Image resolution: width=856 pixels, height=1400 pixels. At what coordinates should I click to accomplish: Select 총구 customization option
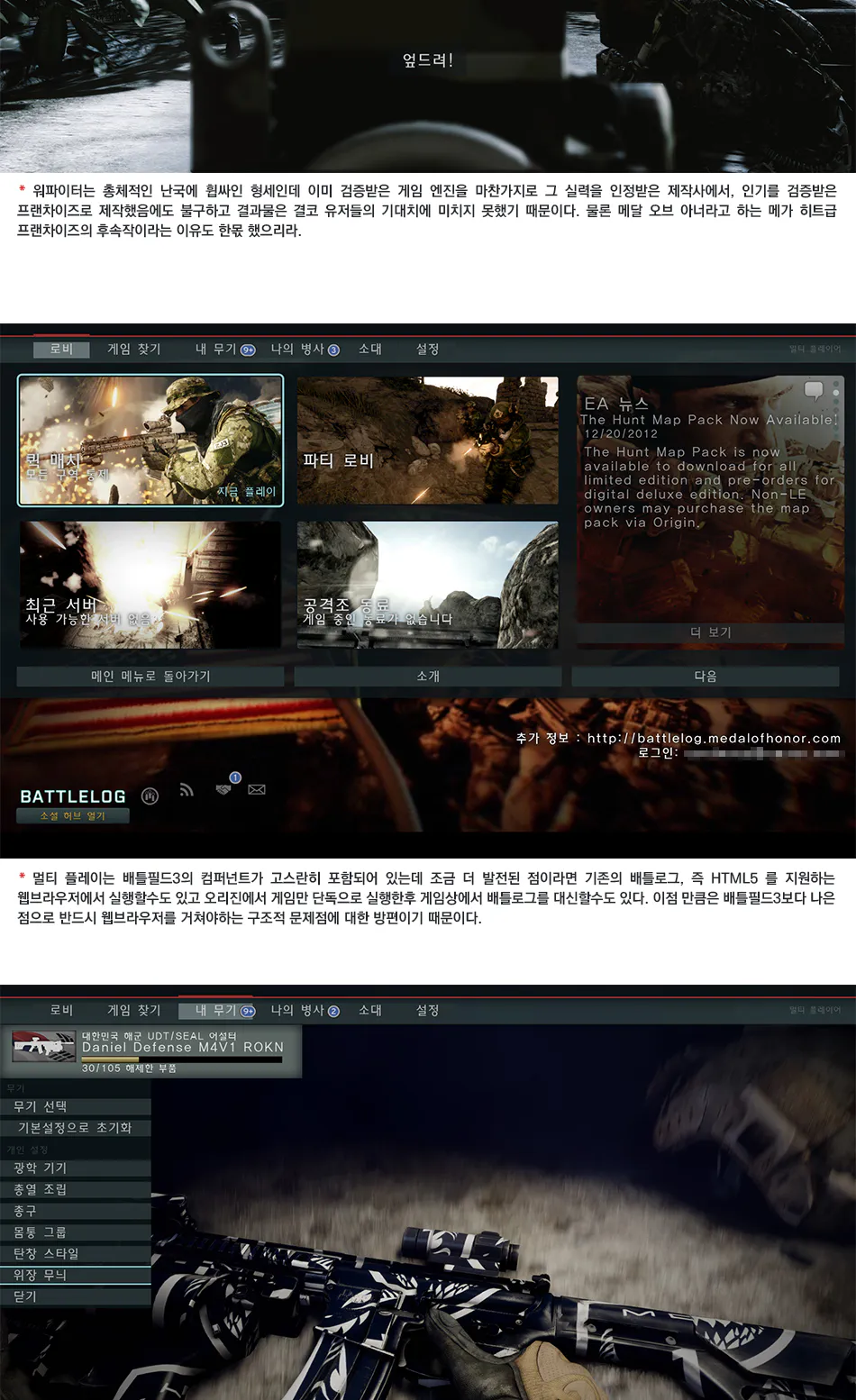76,1211
